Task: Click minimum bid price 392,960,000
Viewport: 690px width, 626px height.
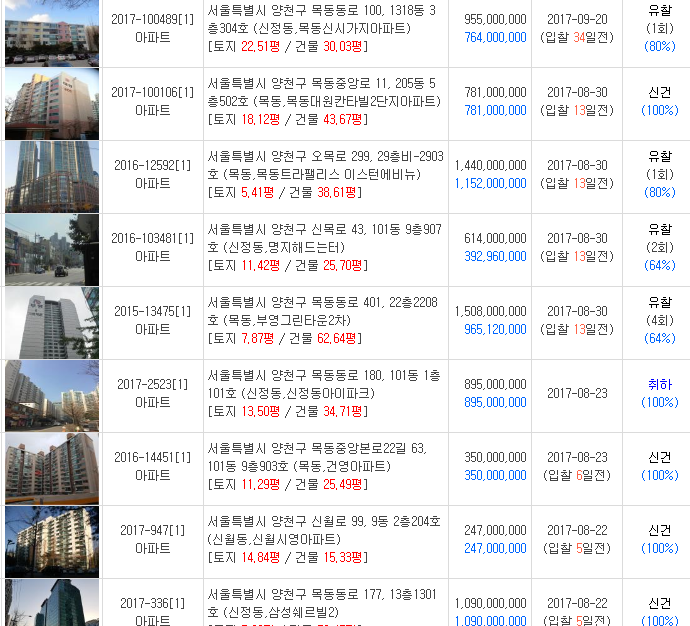Action: coord(495,256)
